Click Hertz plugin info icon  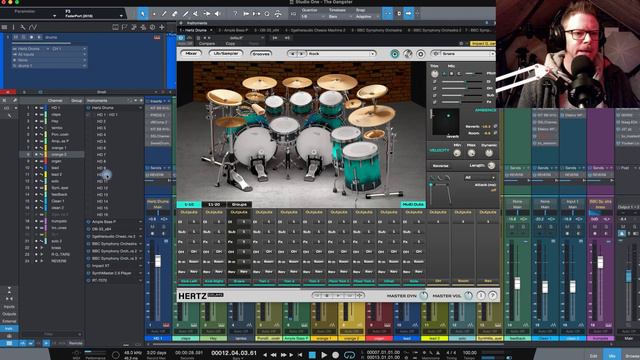click(x=481, y=295)
